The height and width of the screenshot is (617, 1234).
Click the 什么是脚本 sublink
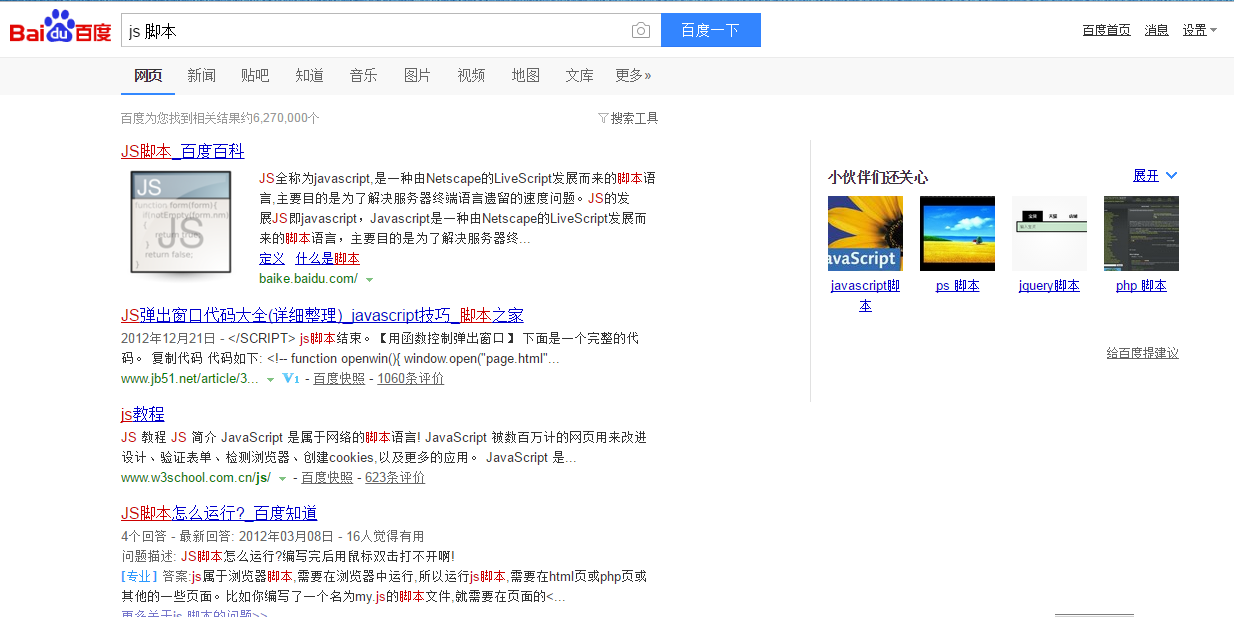coord(327,258)
